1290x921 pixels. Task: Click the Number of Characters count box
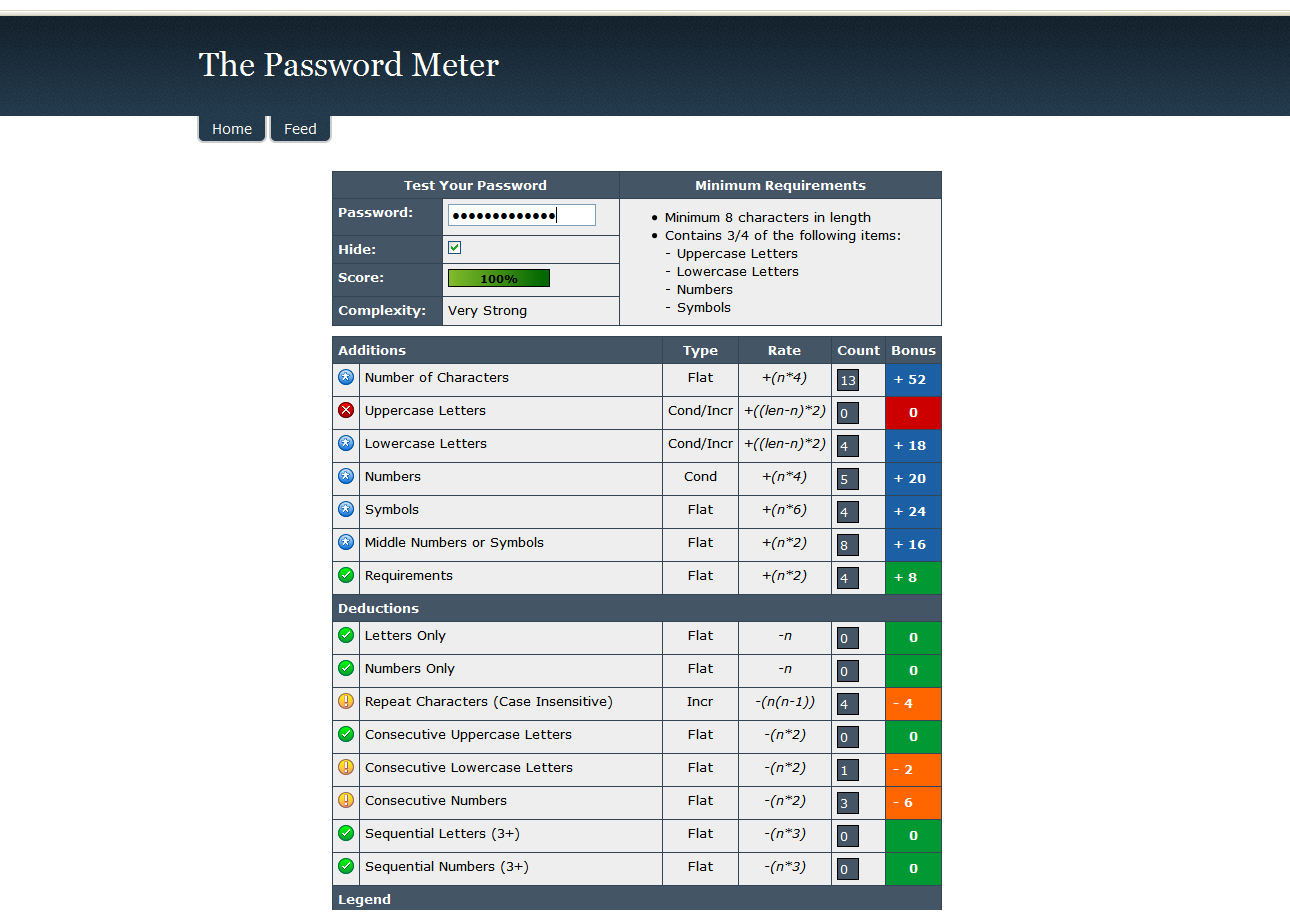click(848, 380)
